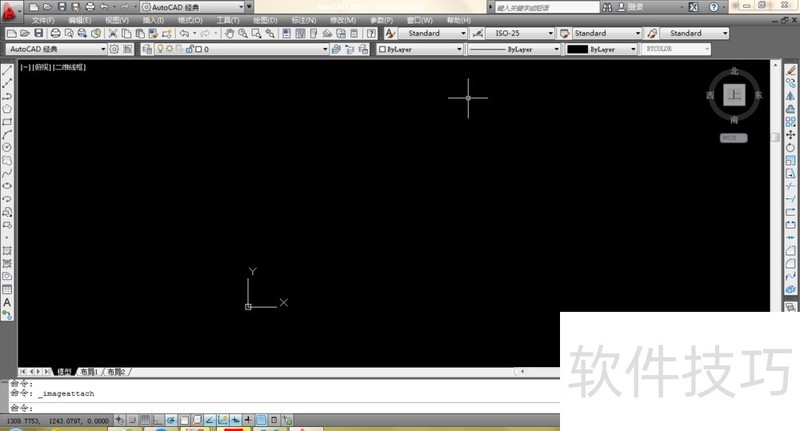The height and width of the screenshot is (431, 800).
Task: Open Layer Properties Manager icon
Action: click(x=147, y=49)
